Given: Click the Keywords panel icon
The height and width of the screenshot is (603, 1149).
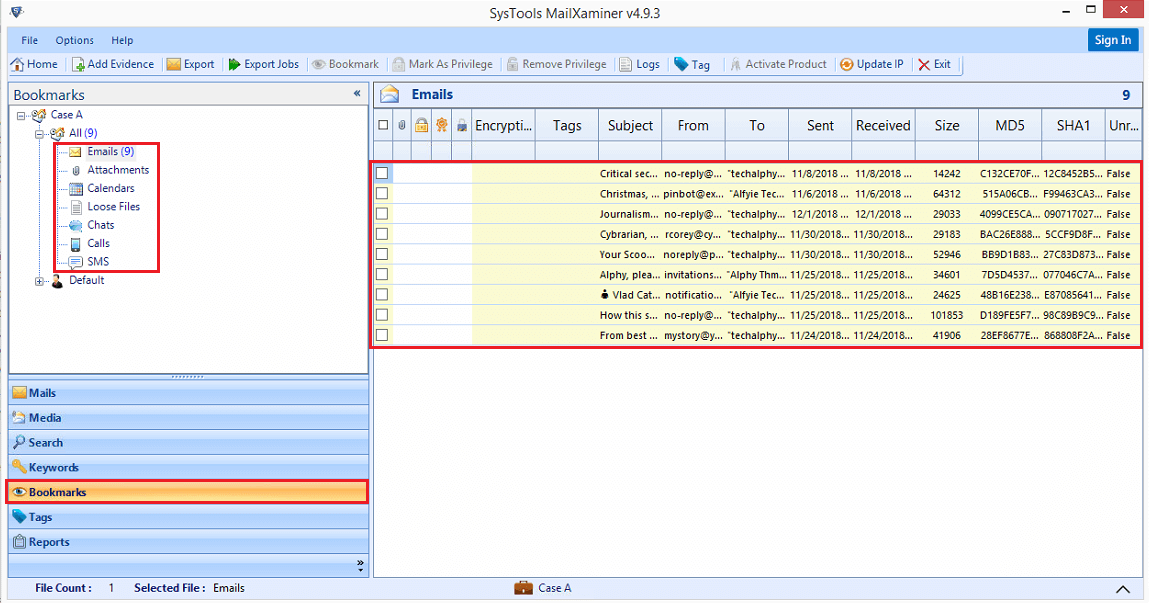Looking at the screenshot, I should [x=46, y=467].
